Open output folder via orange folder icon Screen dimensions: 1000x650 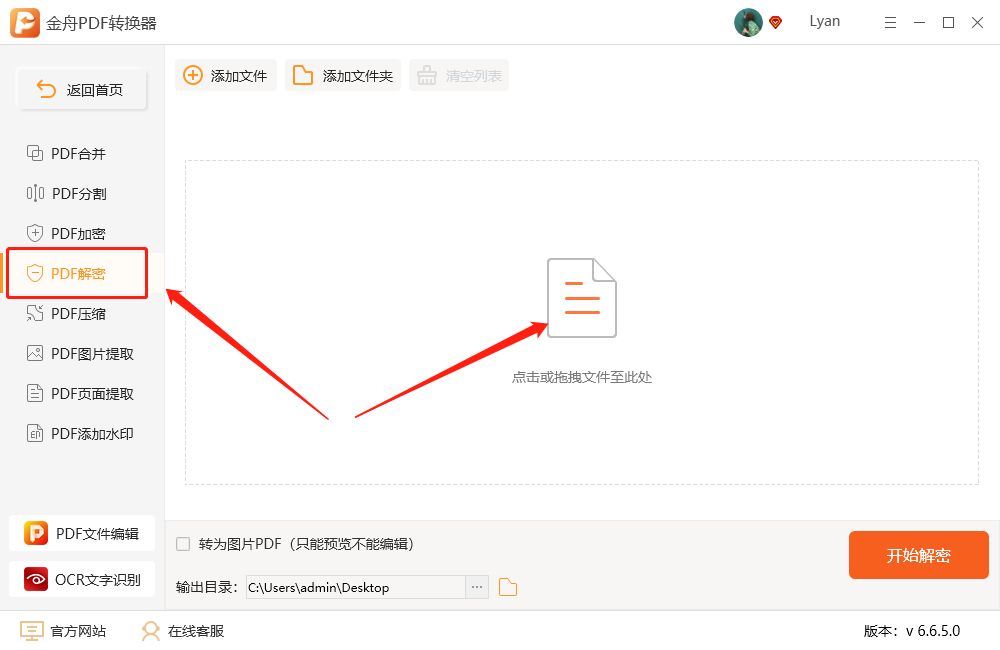click(508, 587)
